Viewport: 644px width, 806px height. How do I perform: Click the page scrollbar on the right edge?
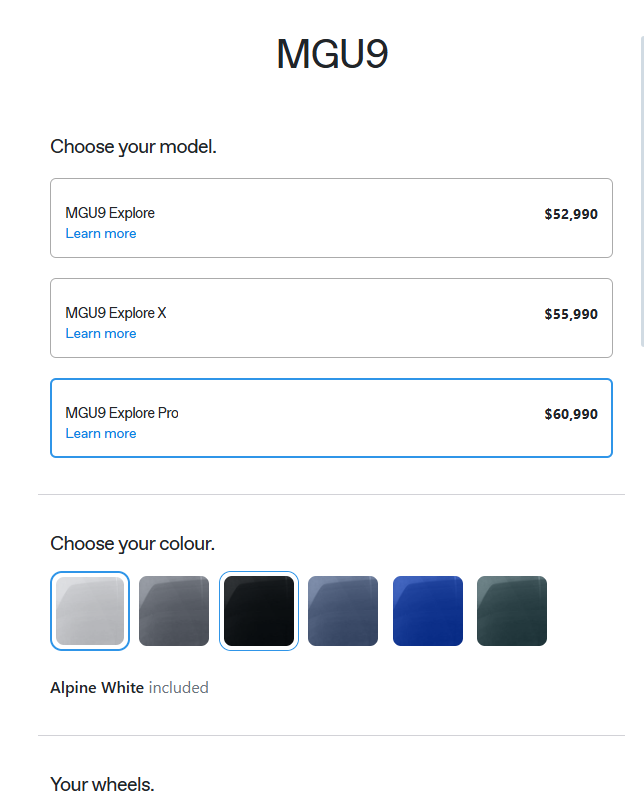[x=642, y=191]
